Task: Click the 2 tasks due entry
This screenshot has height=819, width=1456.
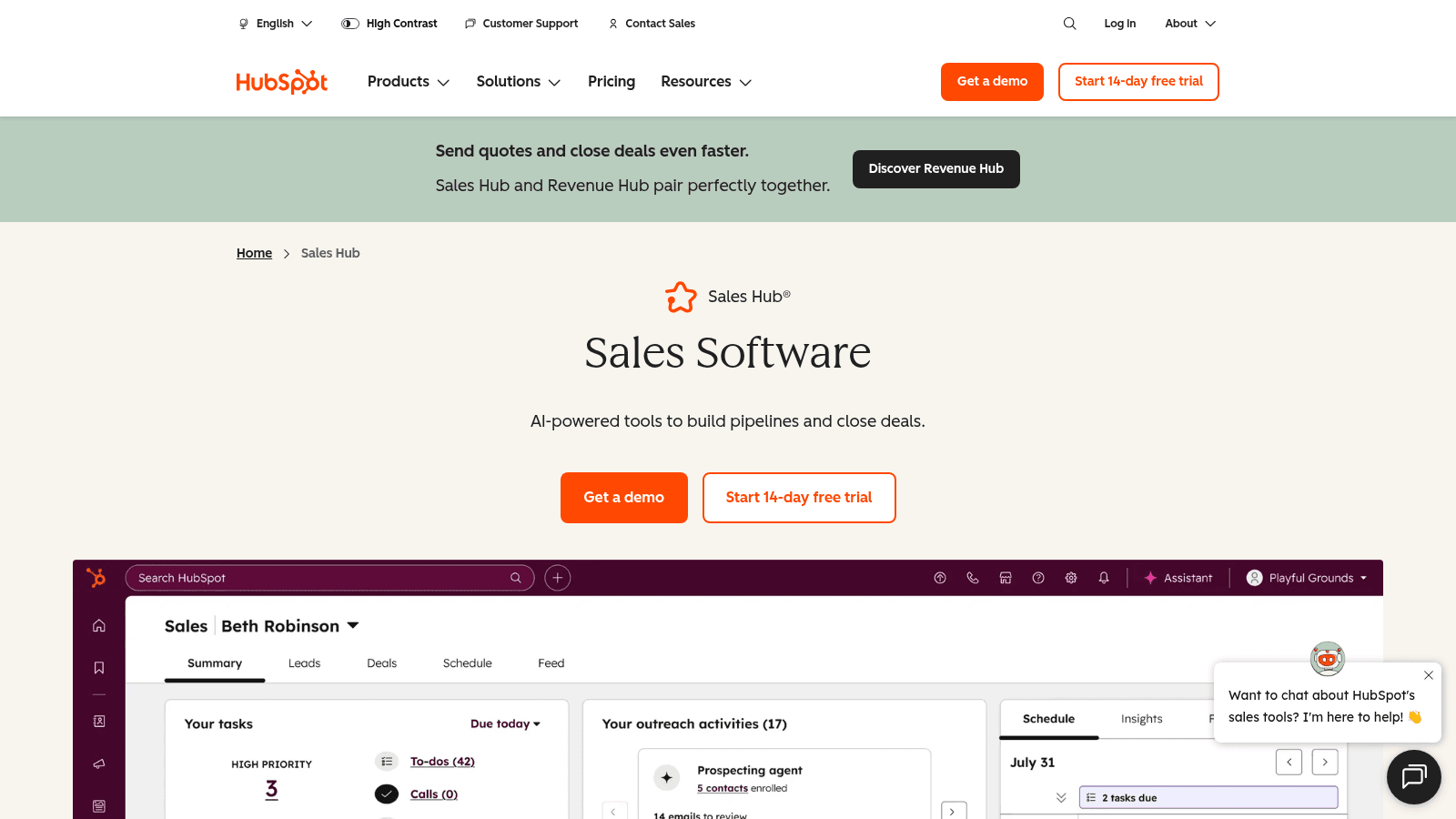Action: pos(1208,798)
